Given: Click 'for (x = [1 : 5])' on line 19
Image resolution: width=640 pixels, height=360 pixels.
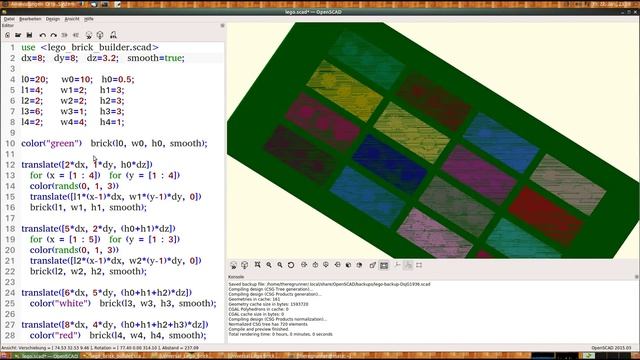Looking at the screenshot, I should coord(65,239).
